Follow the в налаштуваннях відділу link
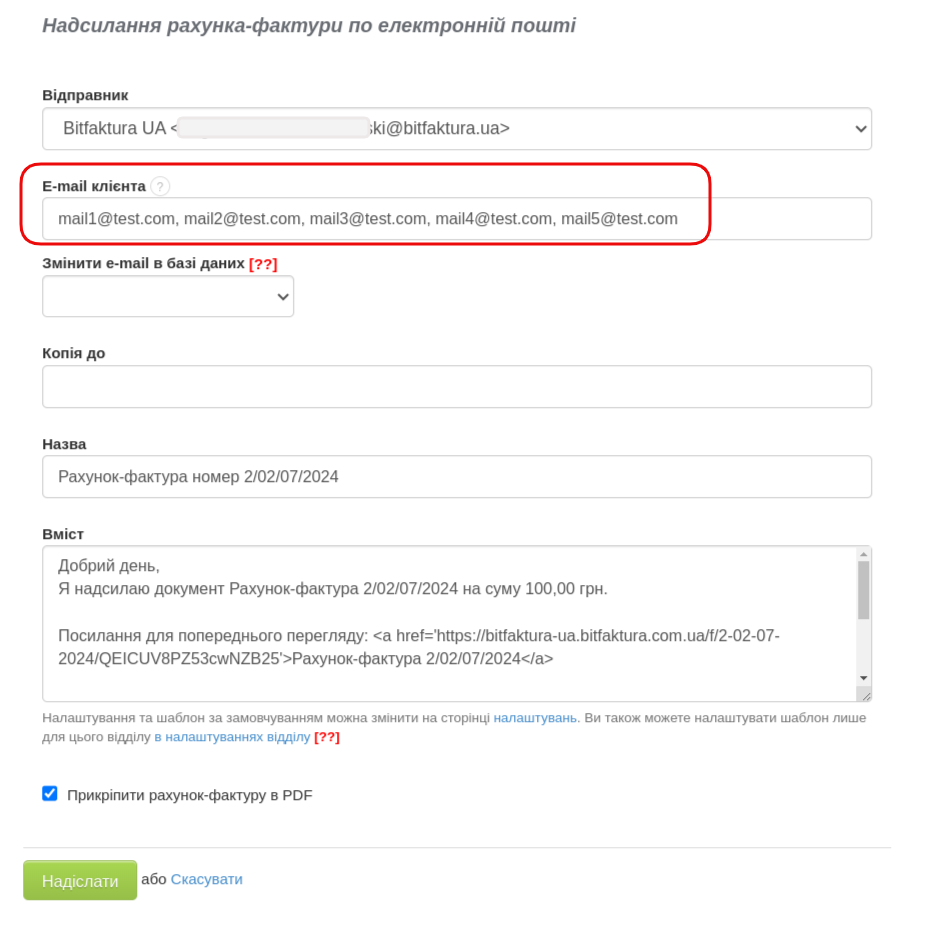This screenshot has height=932, width=939. click(x=232, y=737)
